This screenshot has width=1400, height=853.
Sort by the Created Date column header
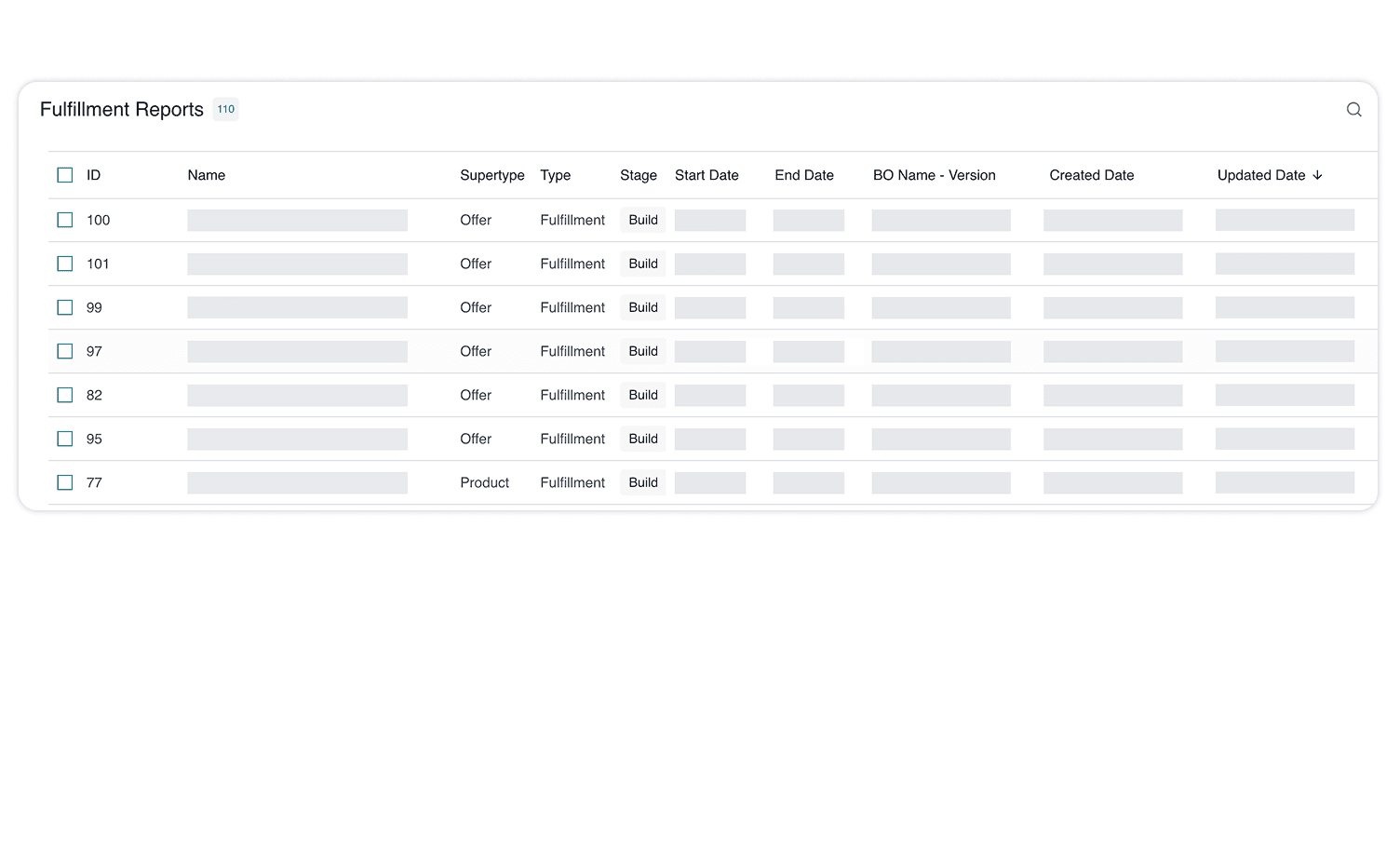coord(1091,174)
